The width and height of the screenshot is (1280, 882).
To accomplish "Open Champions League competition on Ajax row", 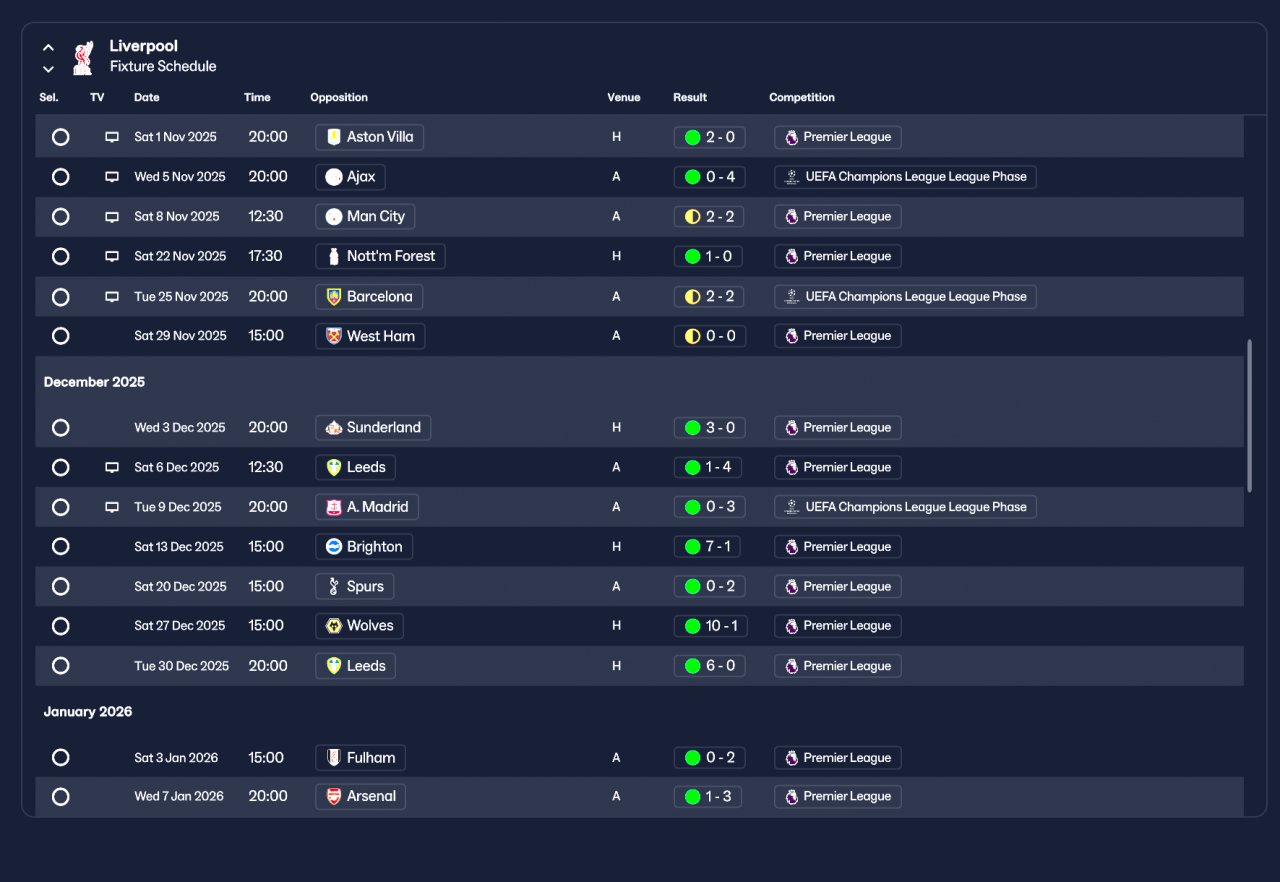I will click(x=906, y=177).
